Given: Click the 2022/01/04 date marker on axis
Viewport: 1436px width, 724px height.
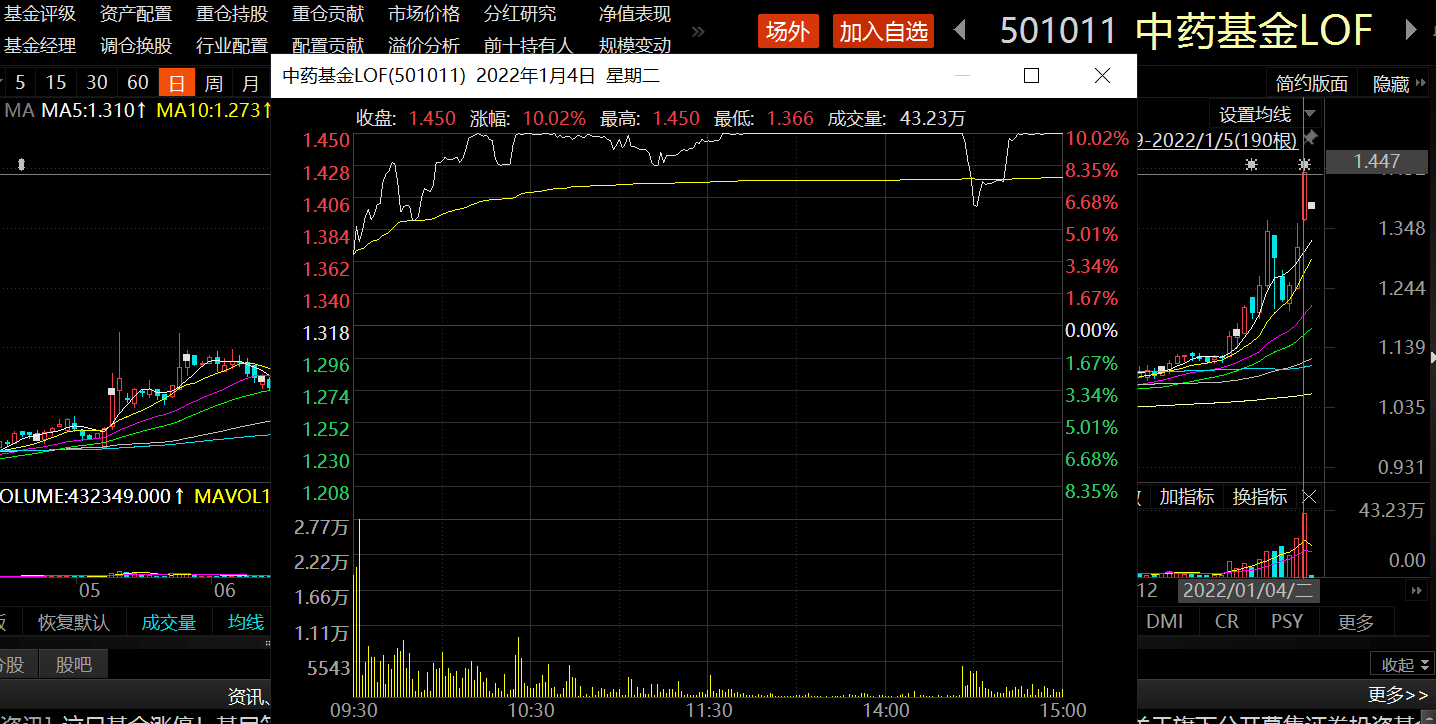Looking at the screenshot, I should pos(1249,591).
